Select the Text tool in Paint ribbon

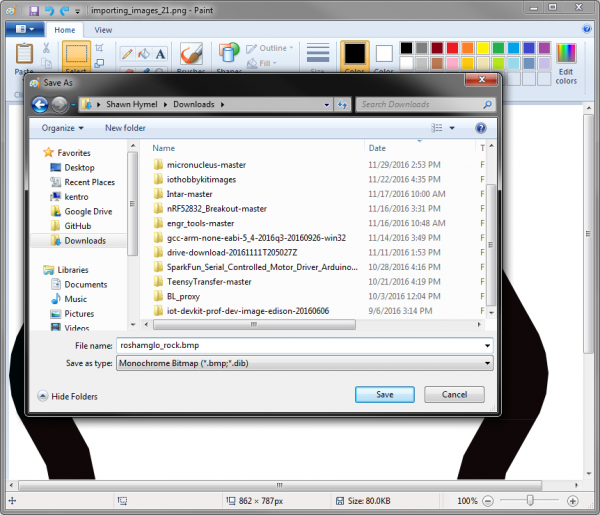[x=160, y=54]
